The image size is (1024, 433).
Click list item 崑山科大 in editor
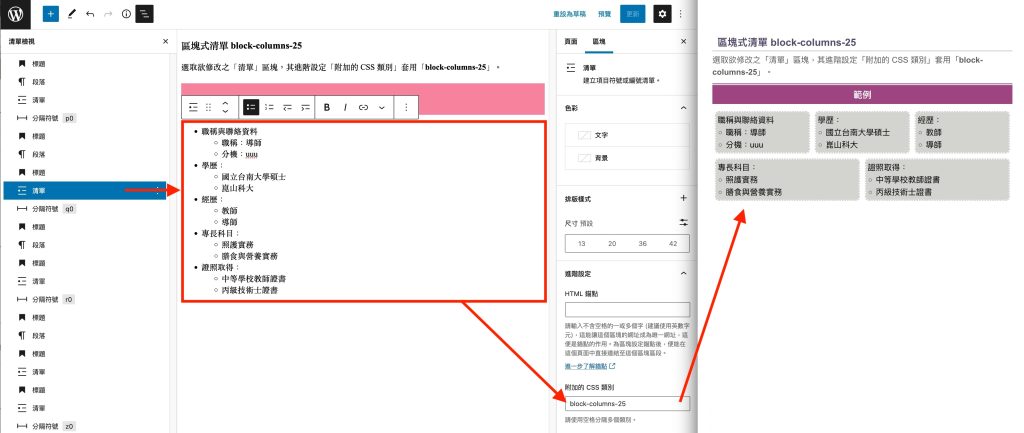point(237,188)
